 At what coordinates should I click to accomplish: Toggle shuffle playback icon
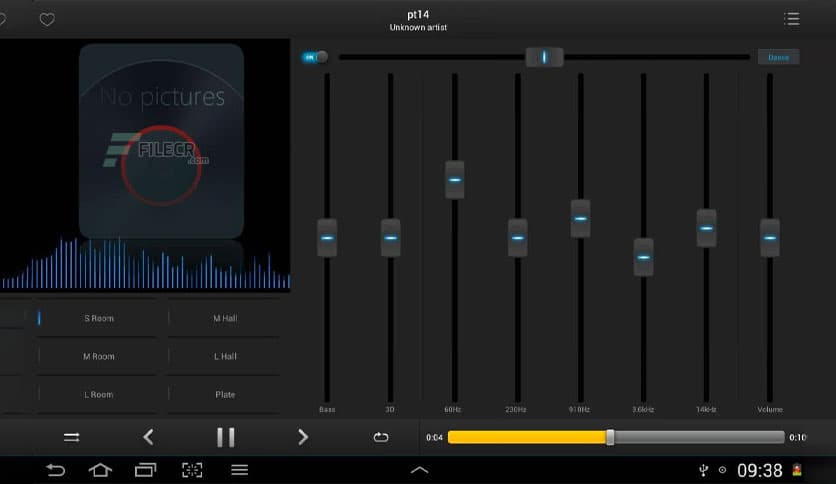click(71, 438)
